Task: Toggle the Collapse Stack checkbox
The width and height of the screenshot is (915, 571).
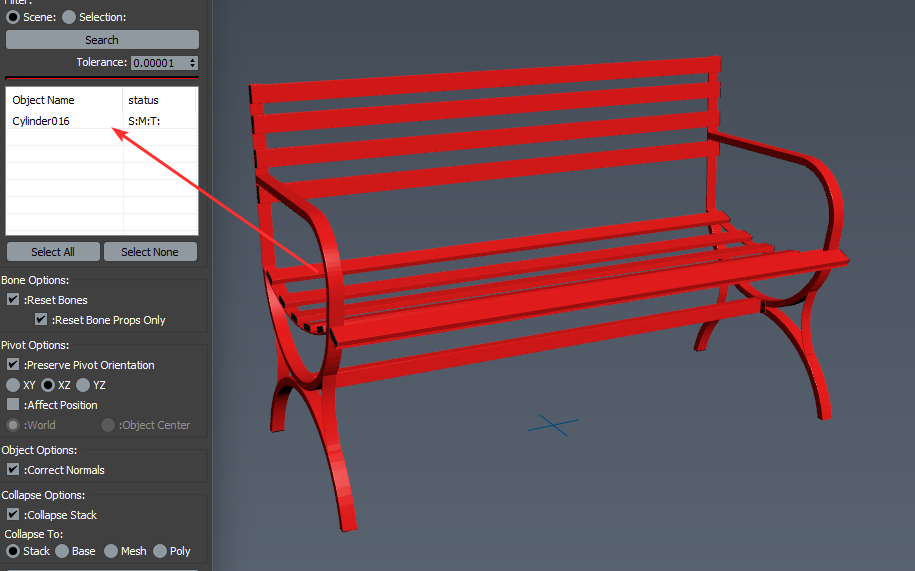Action: point(13,514)
